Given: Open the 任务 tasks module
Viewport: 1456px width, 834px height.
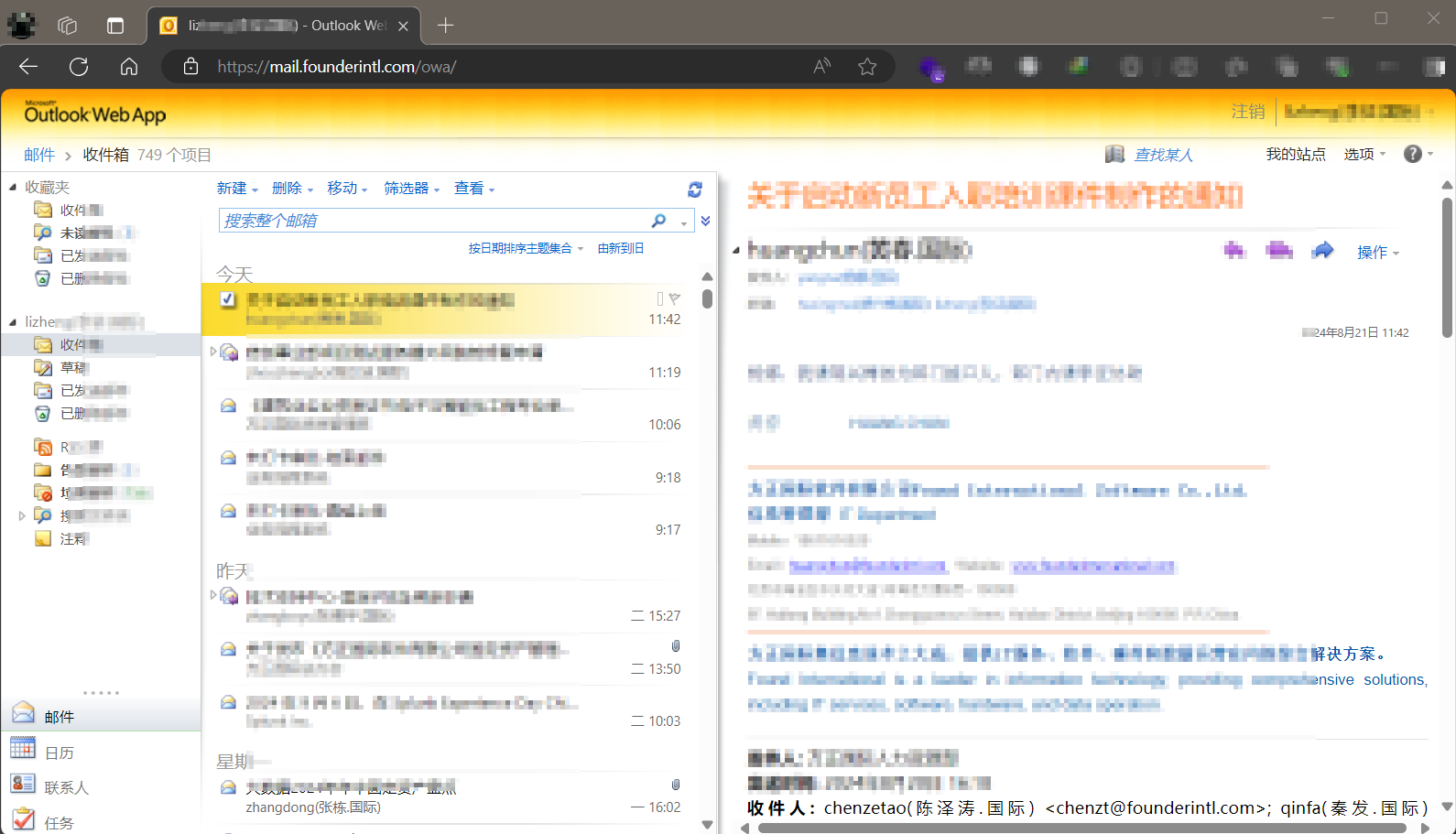Looking at the screenshot, I should (101, 822).
